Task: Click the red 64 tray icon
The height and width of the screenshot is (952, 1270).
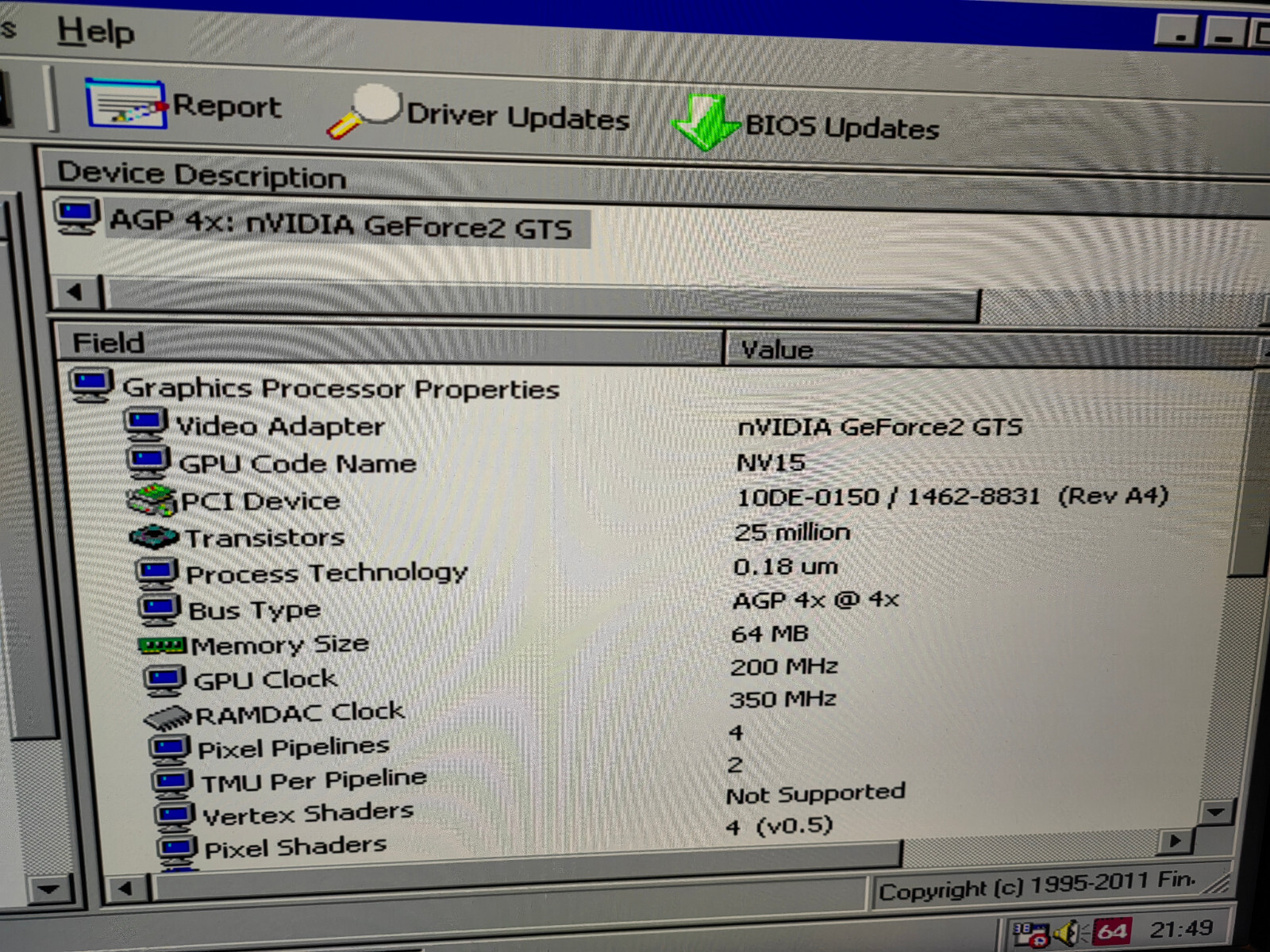Action: (1111, 931)
